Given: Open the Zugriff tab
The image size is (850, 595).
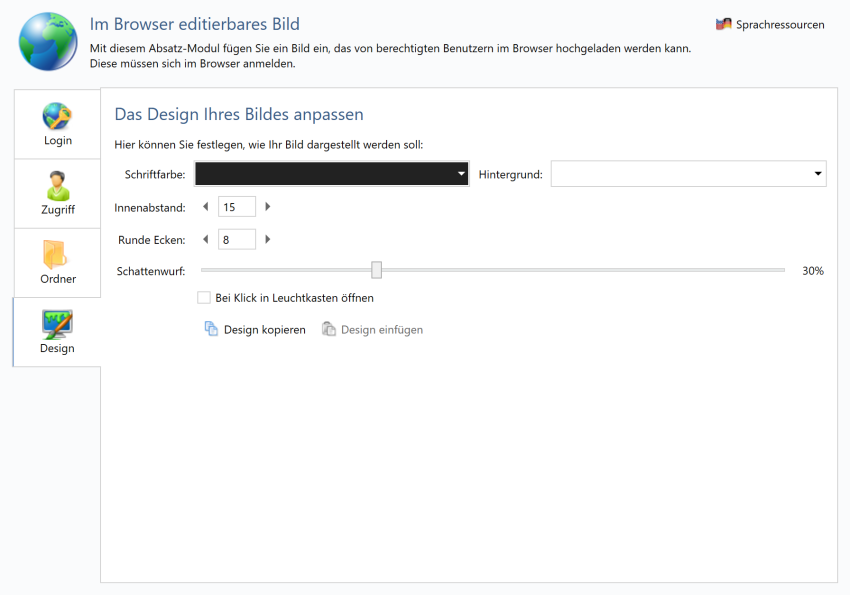Looking at the screenshot, I should [57, 194].
